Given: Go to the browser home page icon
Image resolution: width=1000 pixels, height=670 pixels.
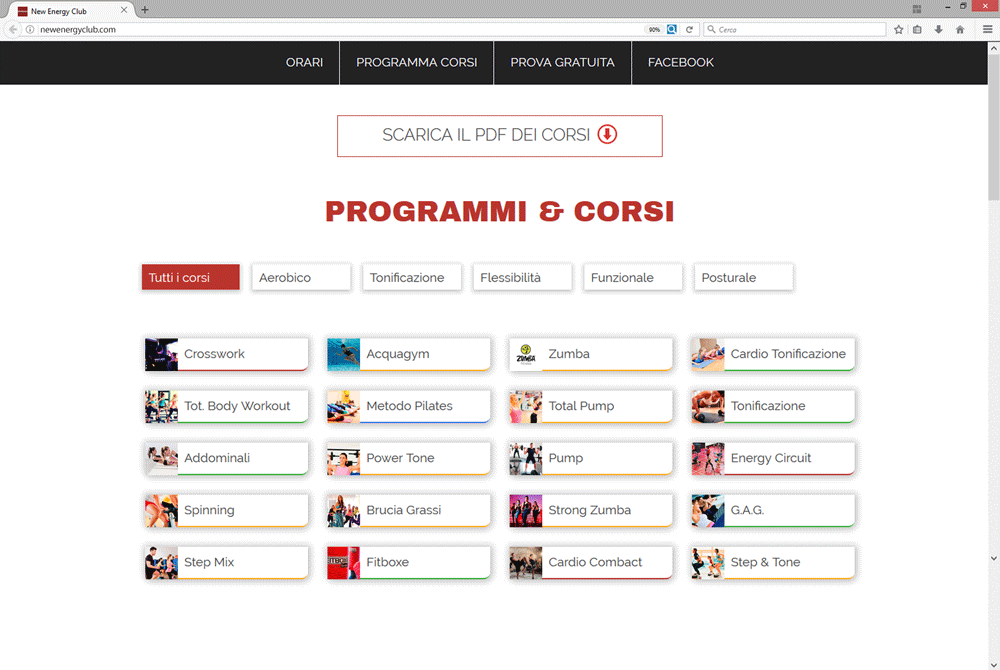Looking at the screenshot, I should click(x=960, y=30).
